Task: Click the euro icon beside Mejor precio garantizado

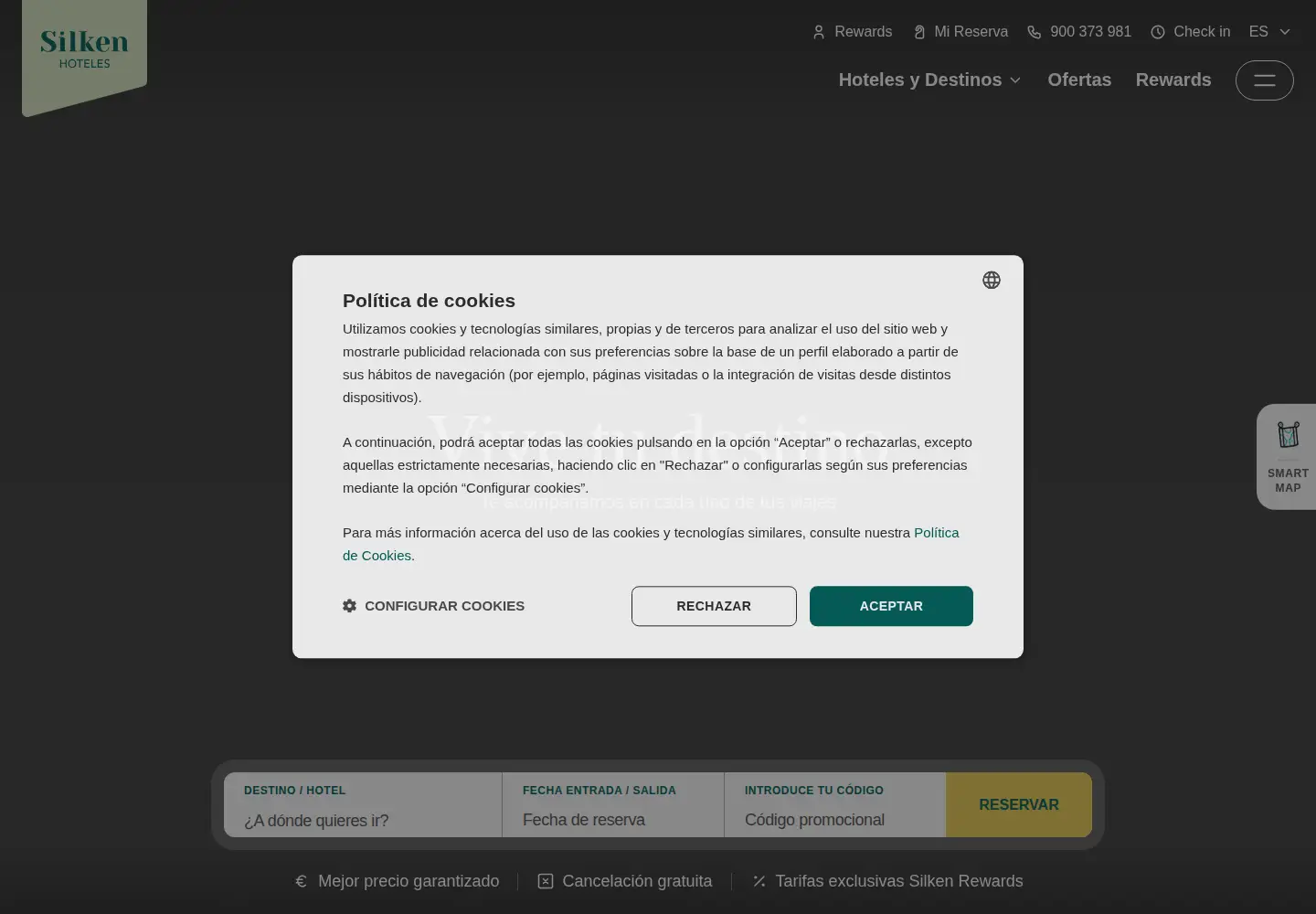Action: [302, 881]
